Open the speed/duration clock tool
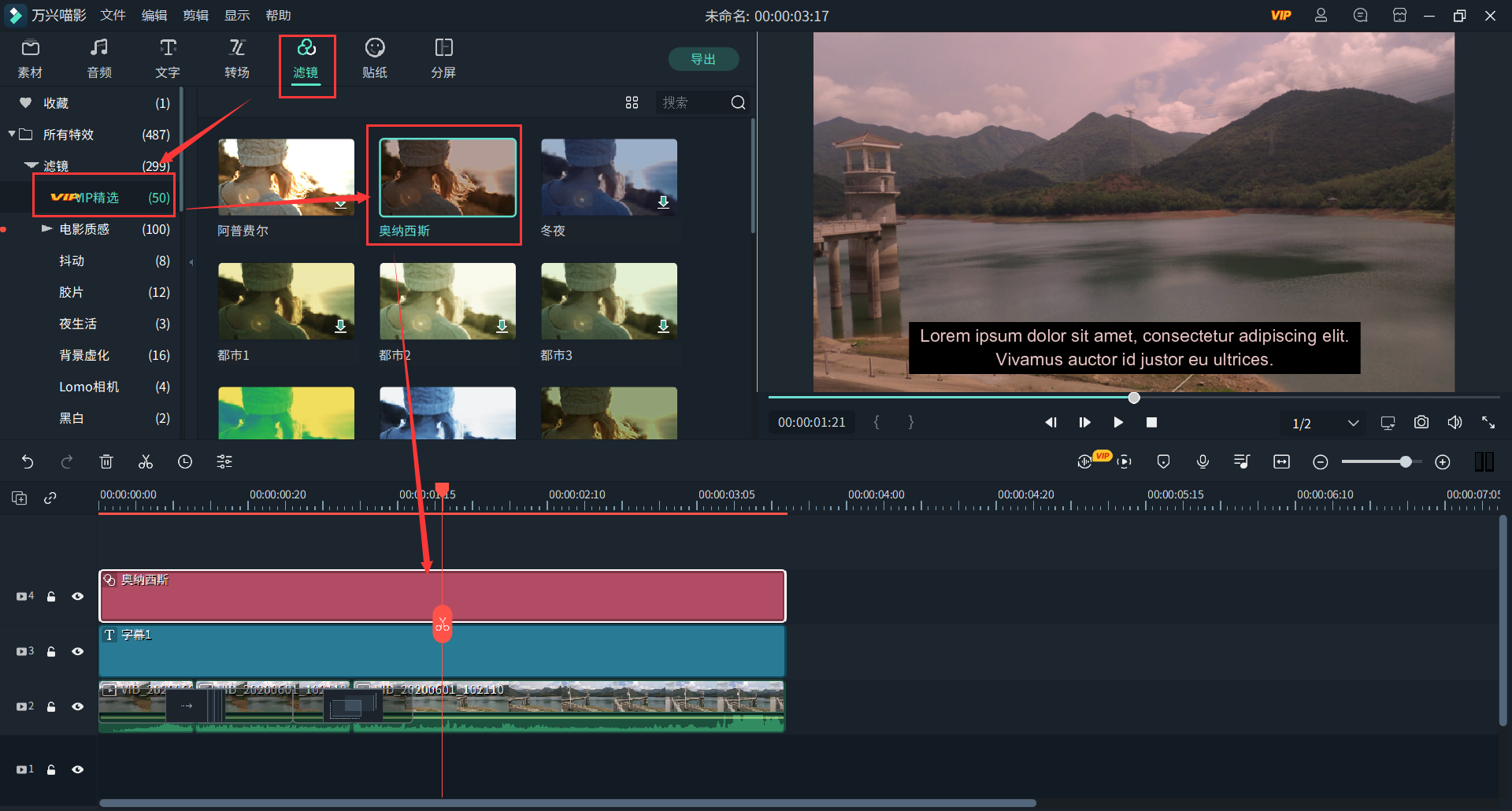 (185, 462)
